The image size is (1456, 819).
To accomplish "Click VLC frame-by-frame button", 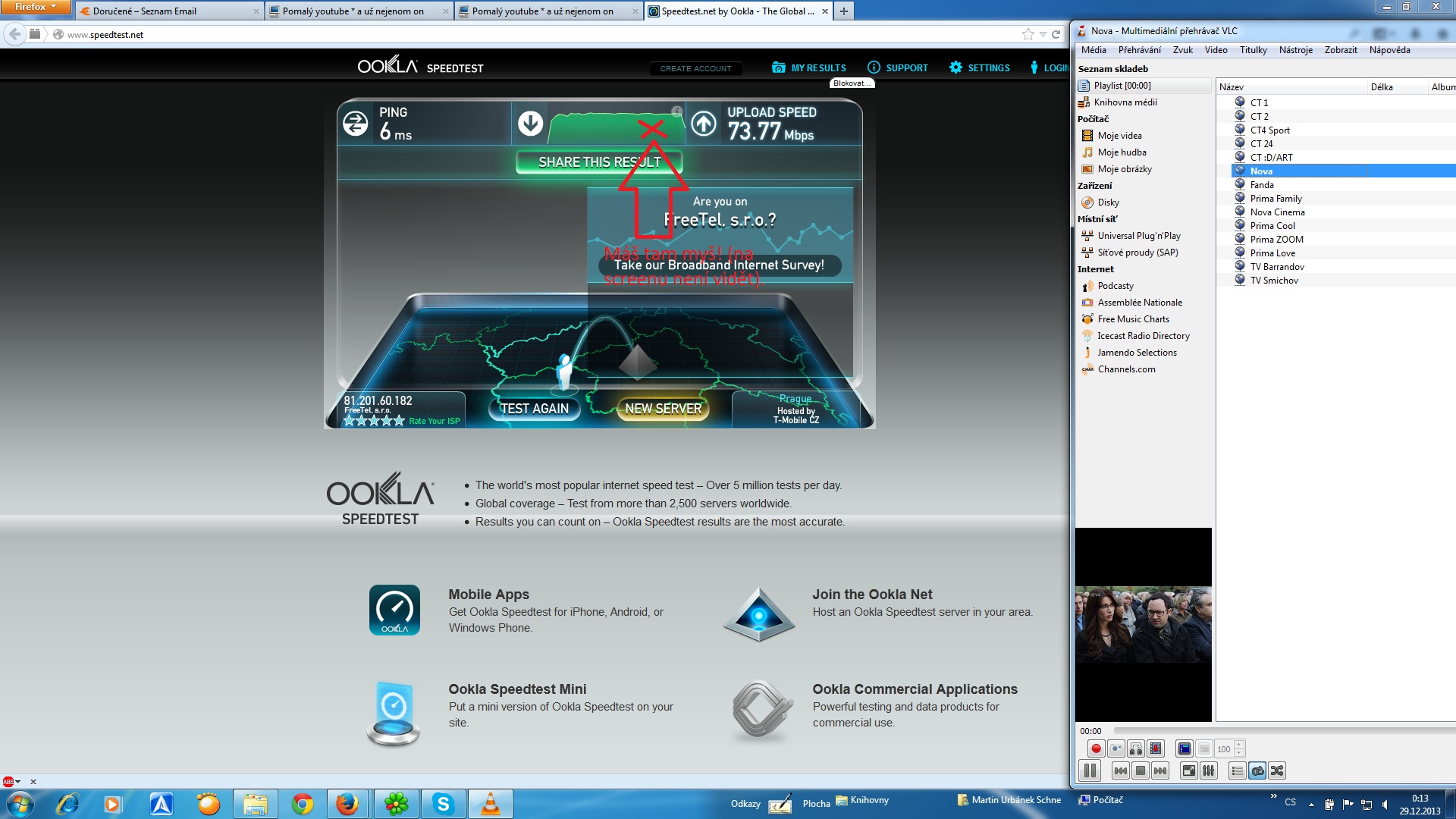I will (1156, 749).
